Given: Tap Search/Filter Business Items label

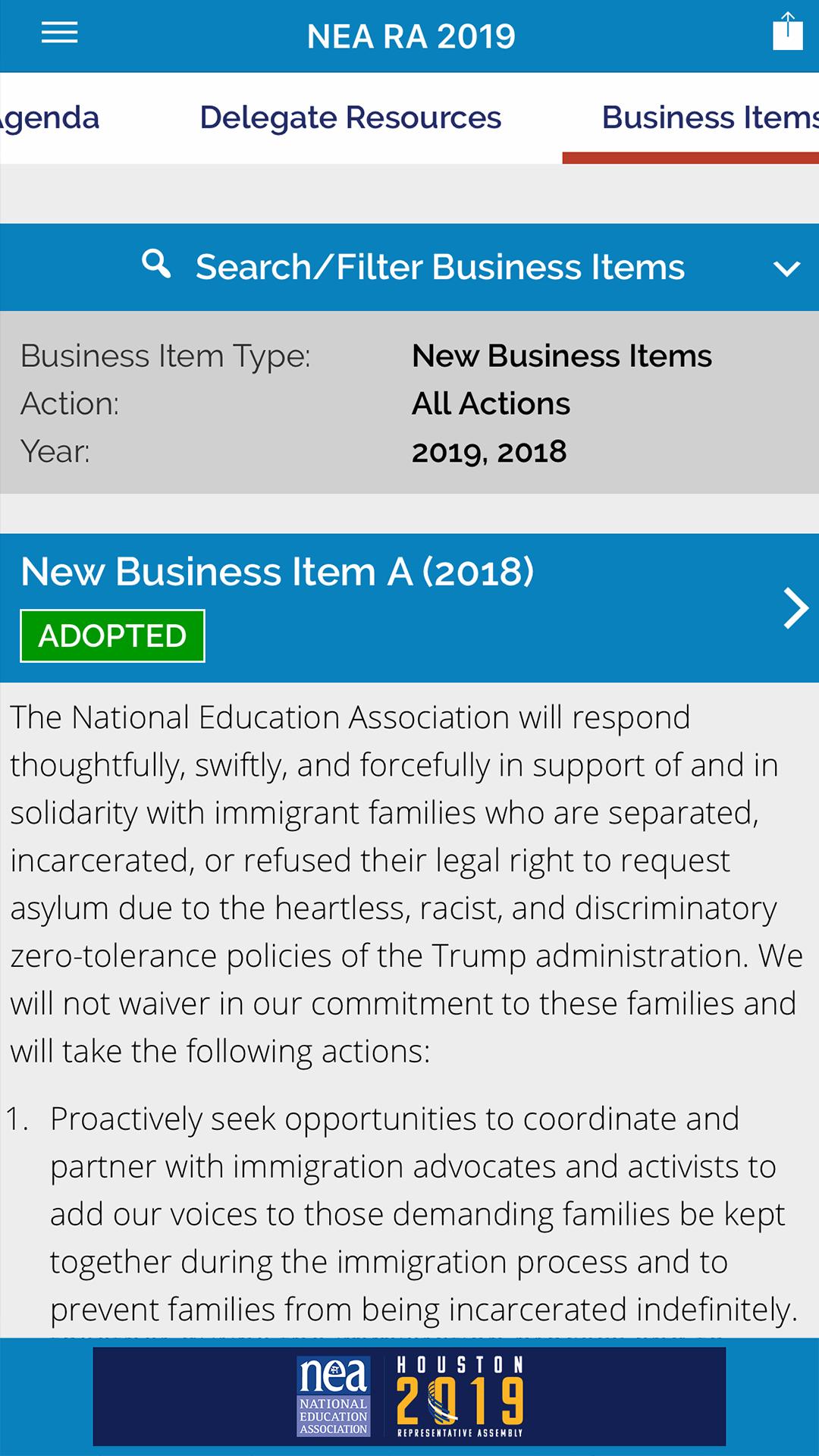Looking at the screenshot, I should 440,267.
